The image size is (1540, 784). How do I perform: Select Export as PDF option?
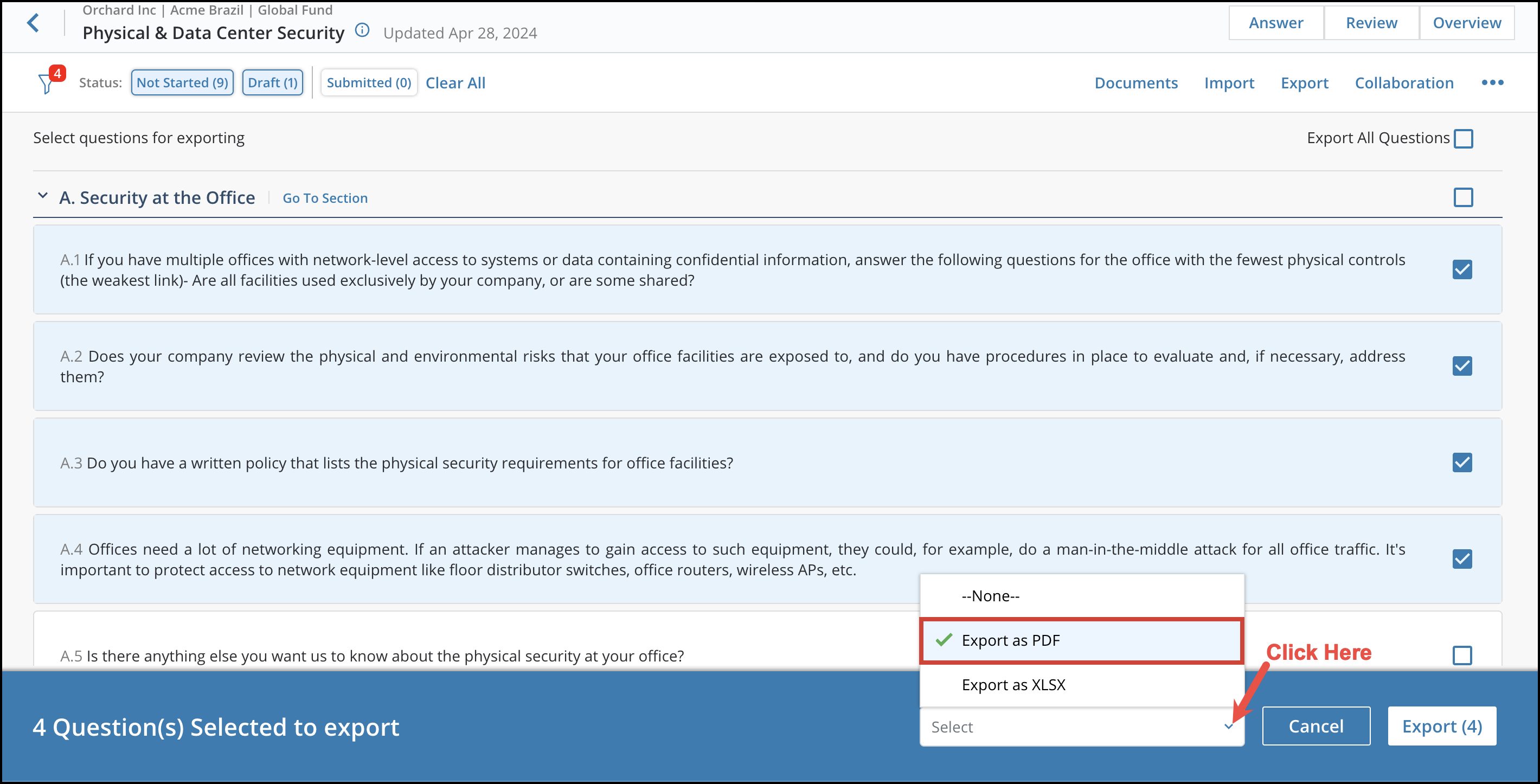(x=1010, y=640)
